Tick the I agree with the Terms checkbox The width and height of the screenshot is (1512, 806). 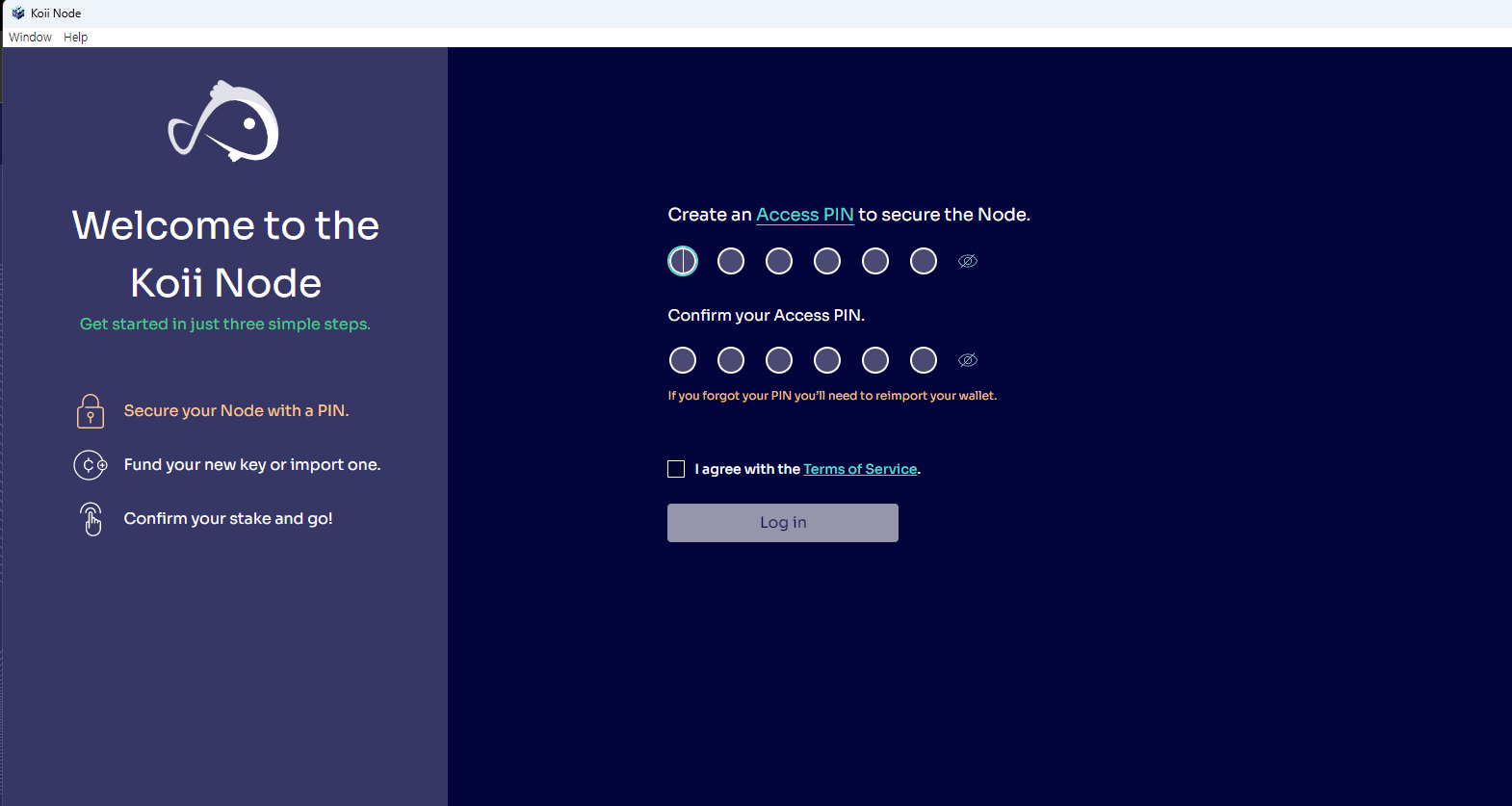pos(676,469)
